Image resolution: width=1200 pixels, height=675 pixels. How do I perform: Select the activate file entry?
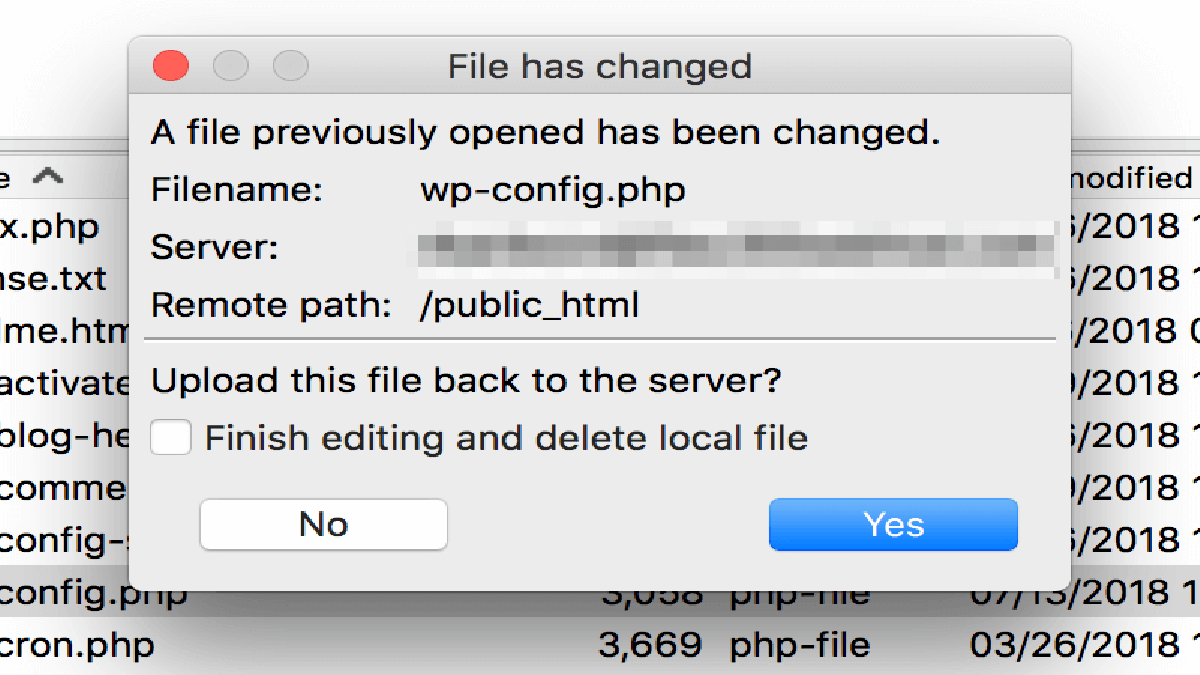pos(65,383)
